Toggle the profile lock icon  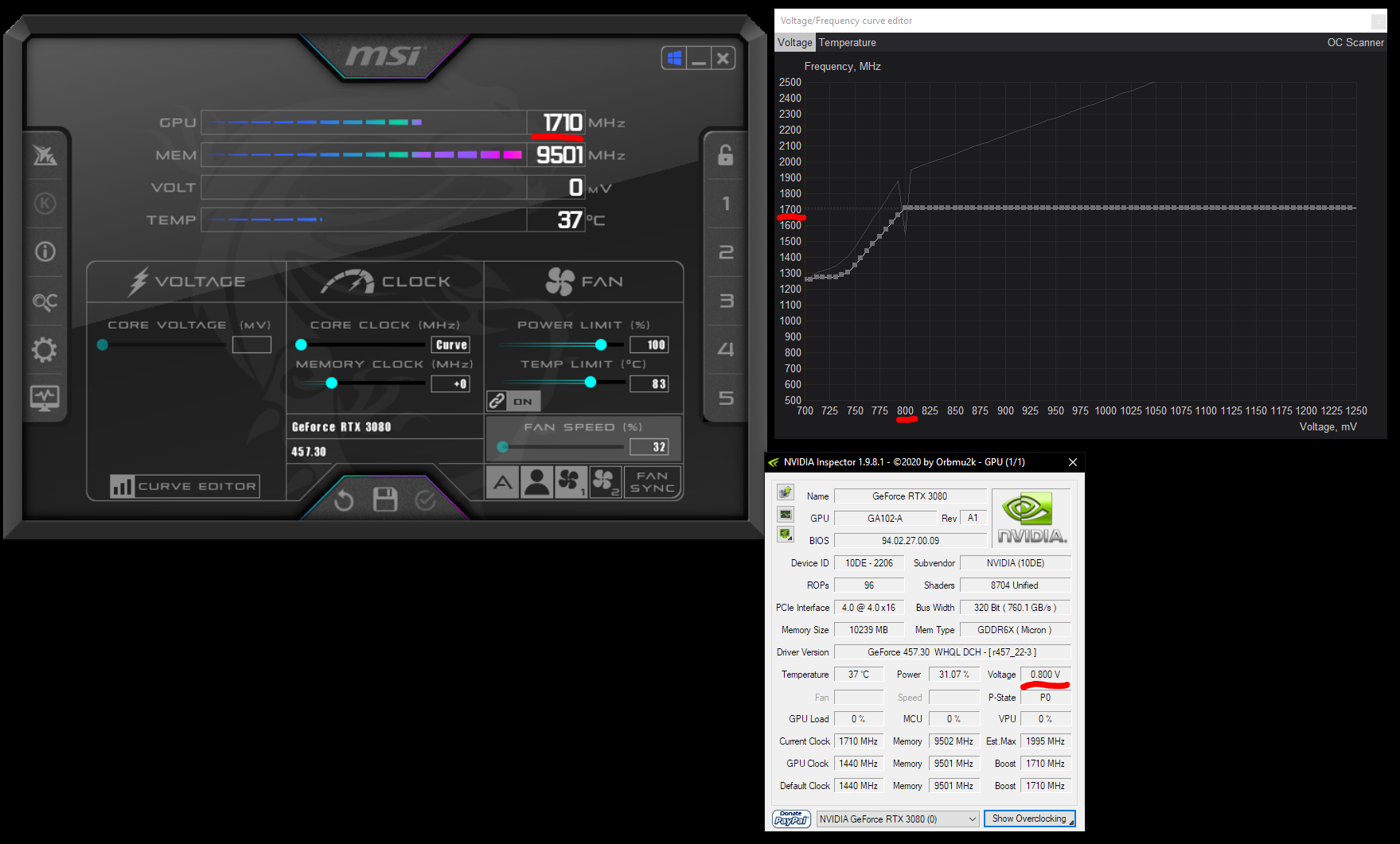click(x=725, y=155)
